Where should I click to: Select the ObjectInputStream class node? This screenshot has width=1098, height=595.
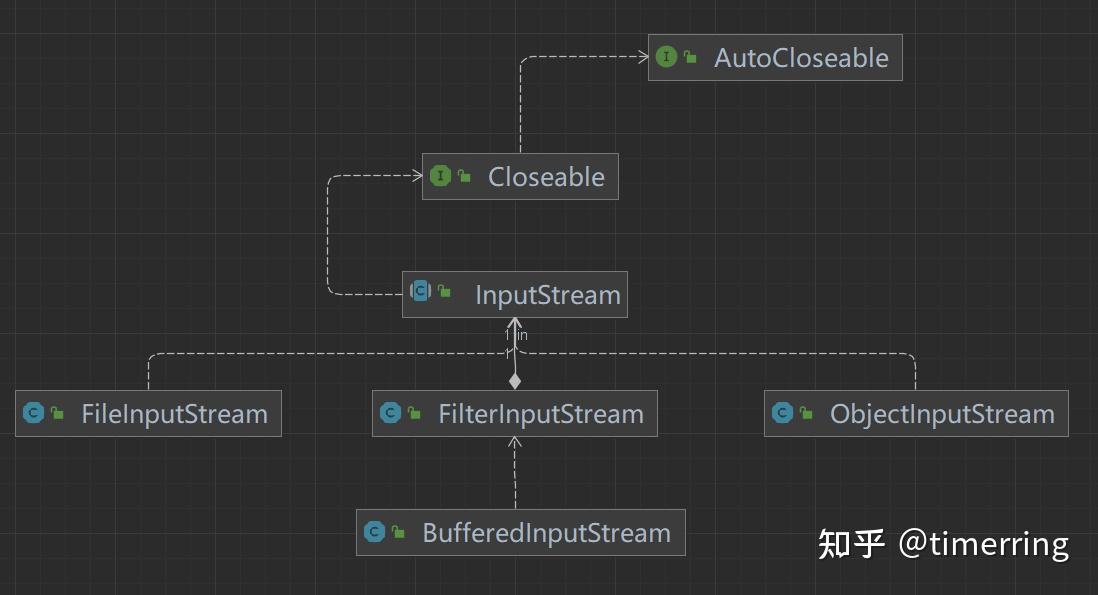coord(917,414)
